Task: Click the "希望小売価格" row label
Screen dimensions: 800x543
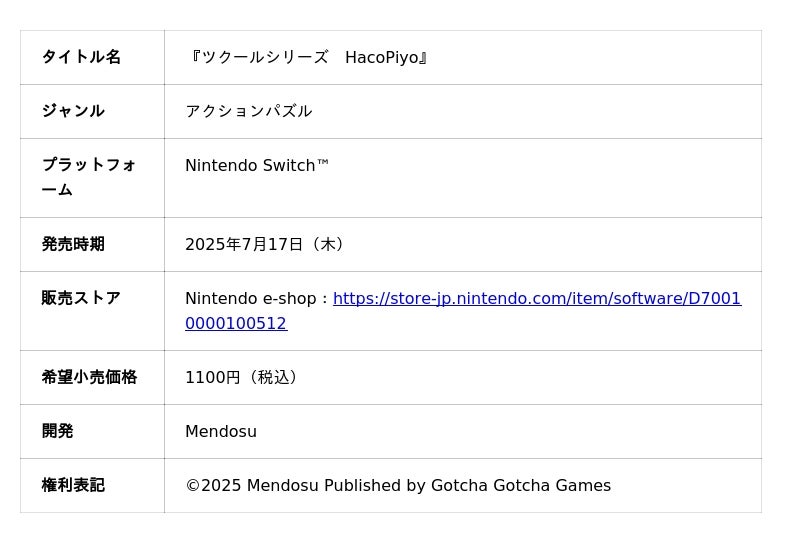Action: 89,377
